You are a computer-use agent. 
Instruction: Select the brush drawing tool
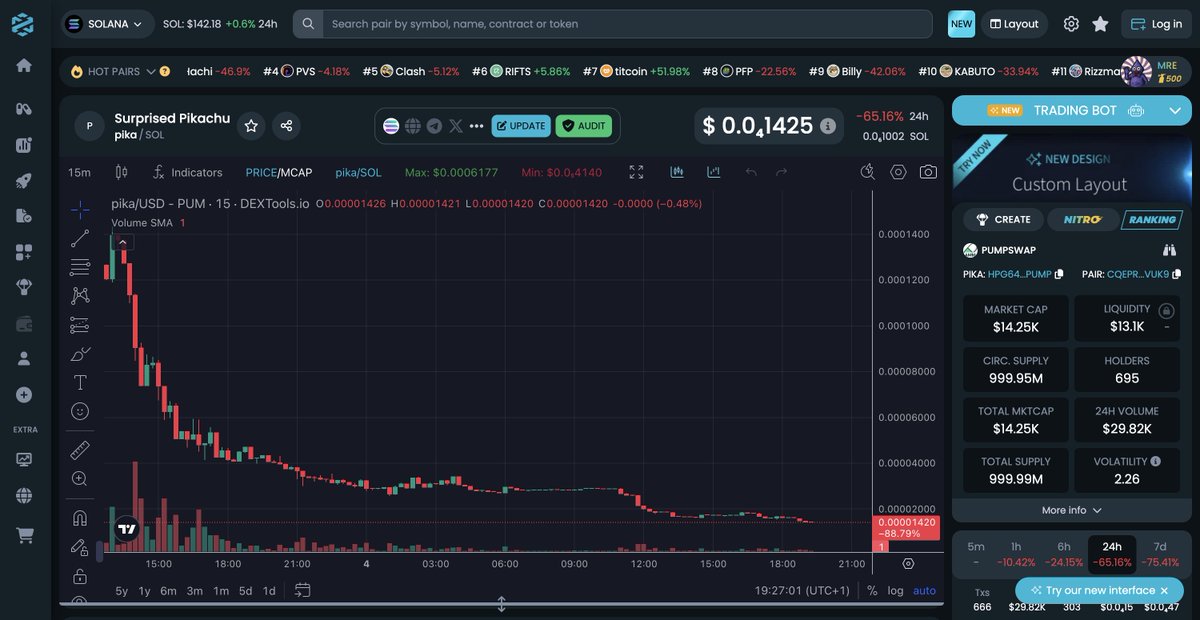pyautogui.click(x=80, y=354)
